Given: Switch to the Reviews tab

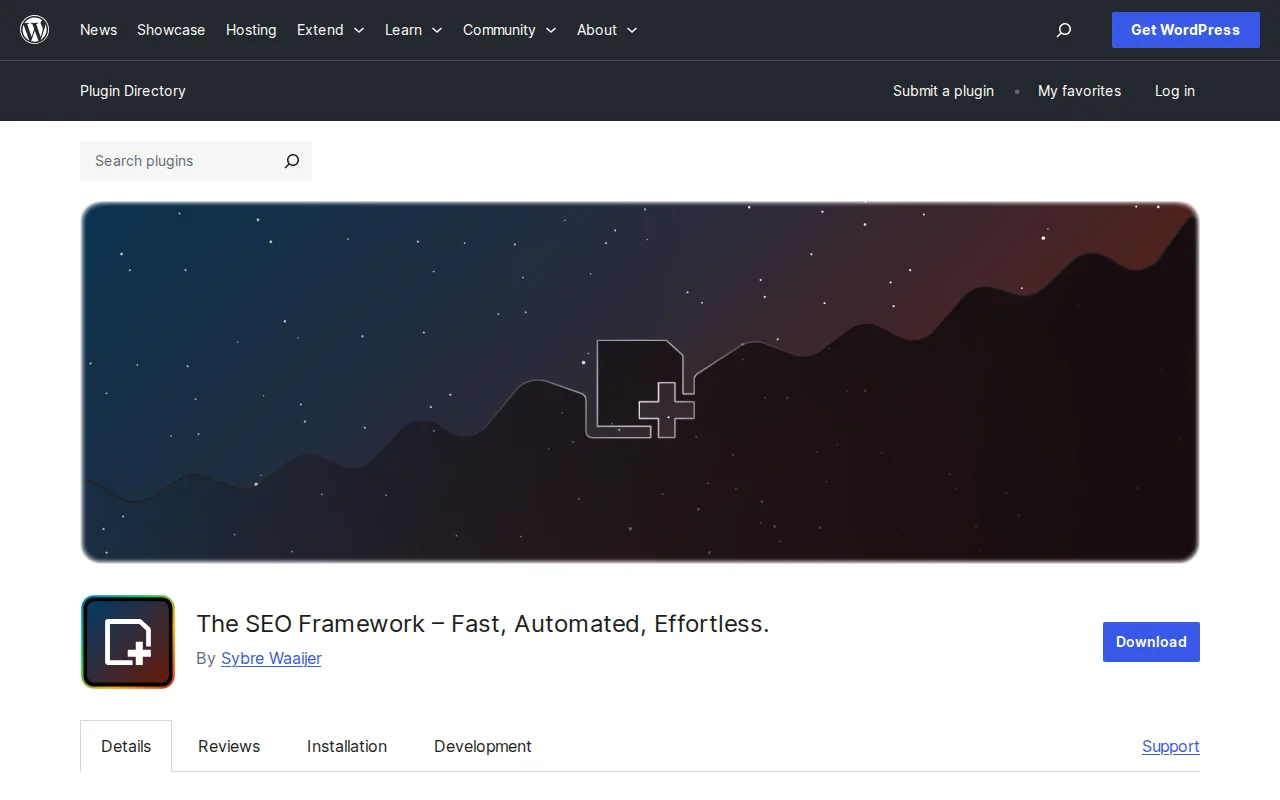Looking at the screenshot, I should 229,746.
